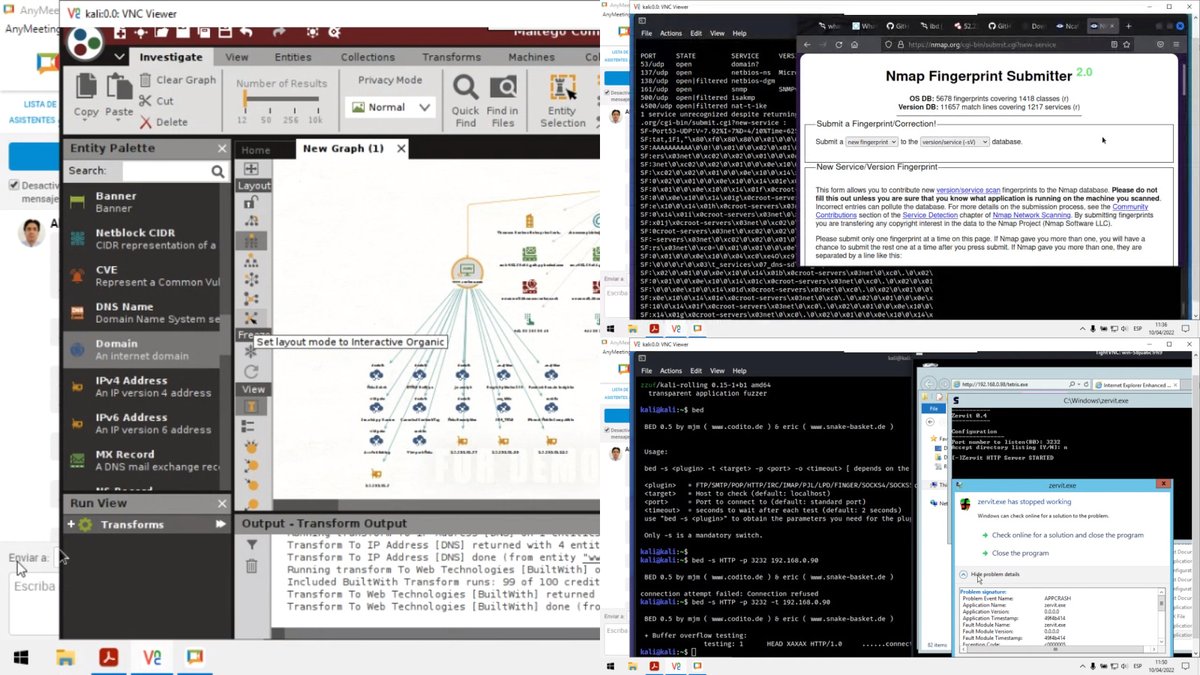The height and width of the screenshot is (675, 1200).
Task: Click the zoom-to-fit icon above Layout
Action: tap(251, 169)
